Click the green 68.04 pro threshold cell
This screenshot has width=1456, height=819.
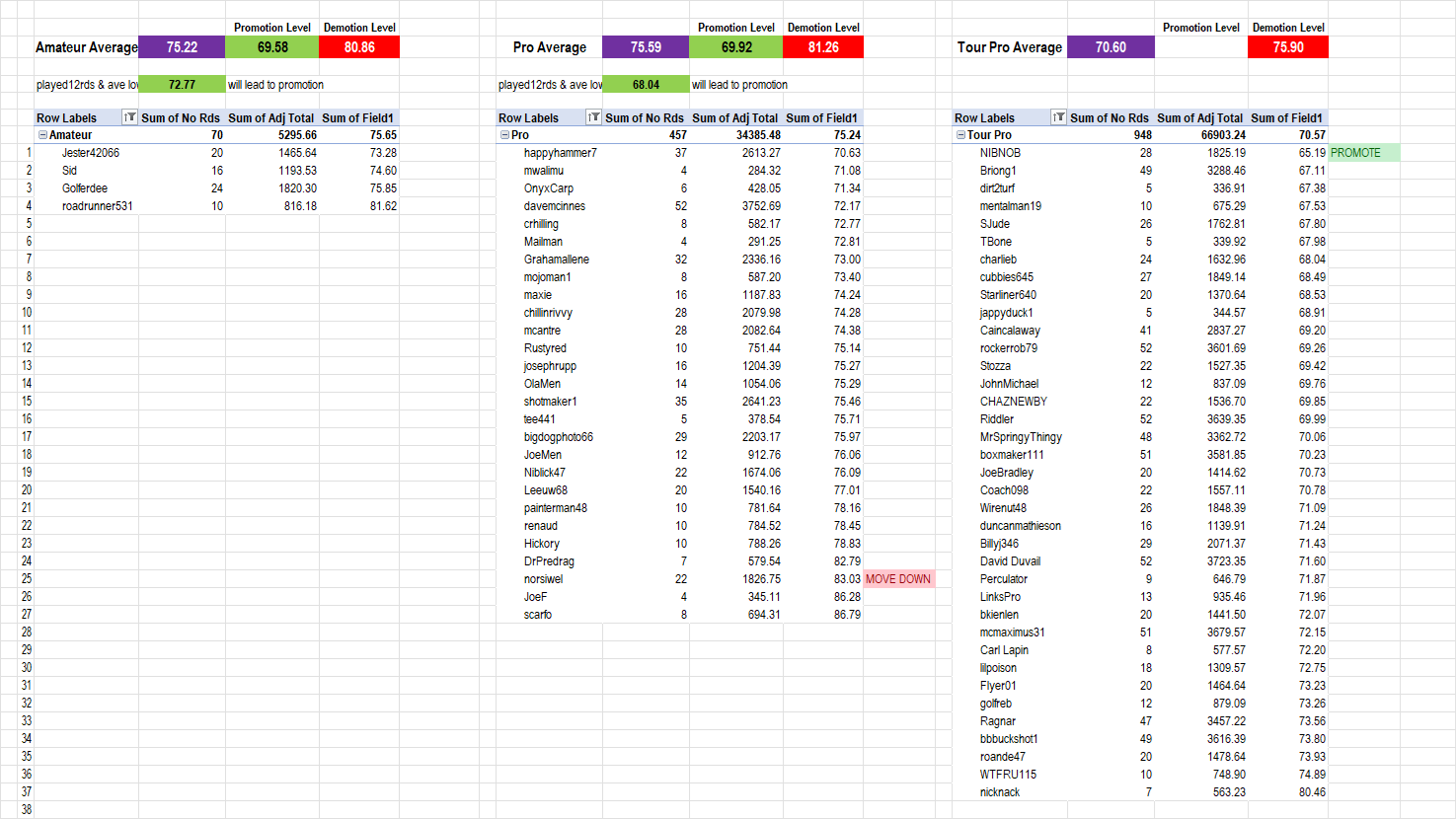coord(646,85)
